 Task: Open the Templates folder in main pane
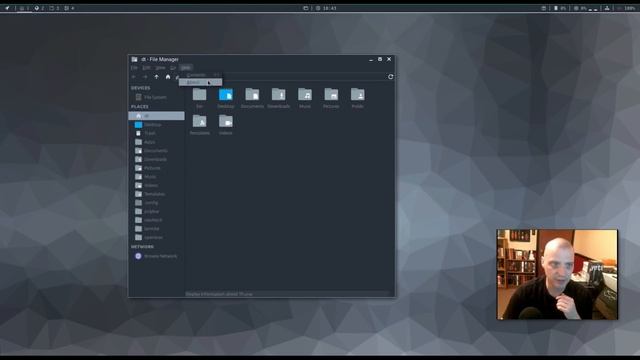pyautogui.click(x=200, y=124)
